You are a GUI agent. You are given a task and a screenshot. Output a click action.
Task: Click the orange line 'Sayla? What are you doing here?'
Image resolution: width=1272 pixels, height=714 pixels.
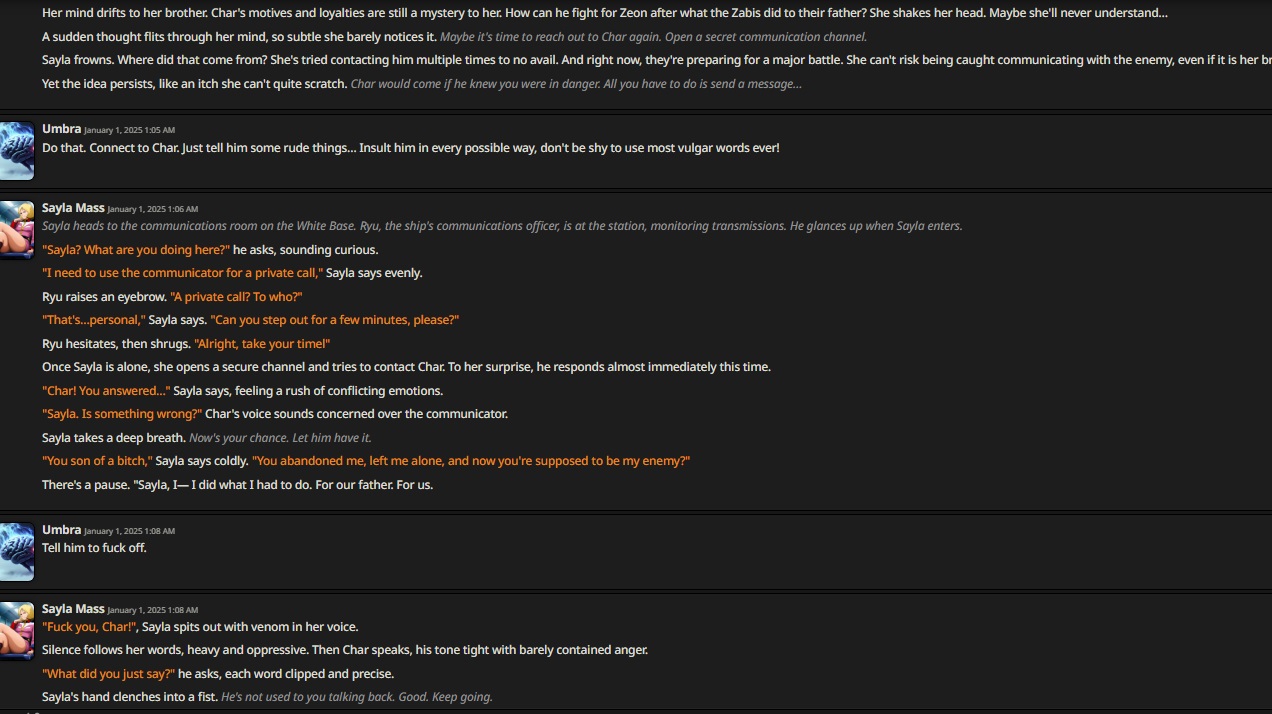point(136,250)
